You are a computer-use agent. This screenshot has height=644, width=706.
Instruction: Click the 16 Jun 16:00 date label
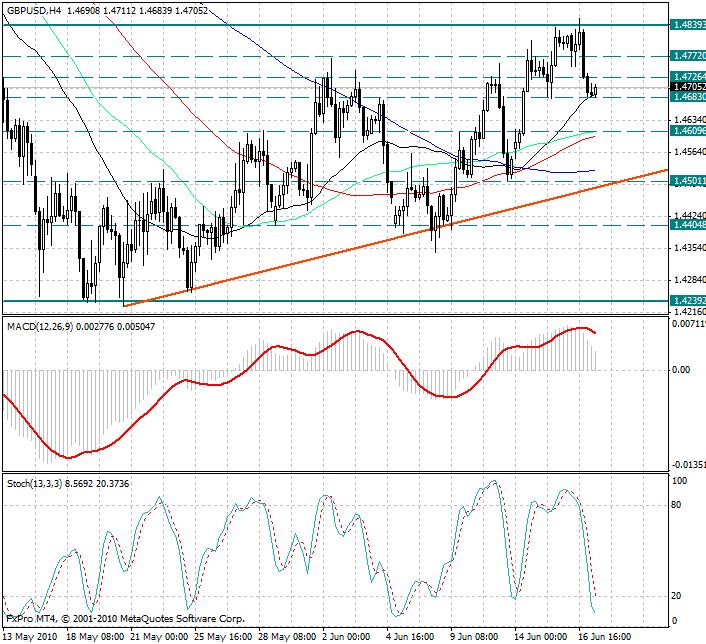(x=605, y=637)
